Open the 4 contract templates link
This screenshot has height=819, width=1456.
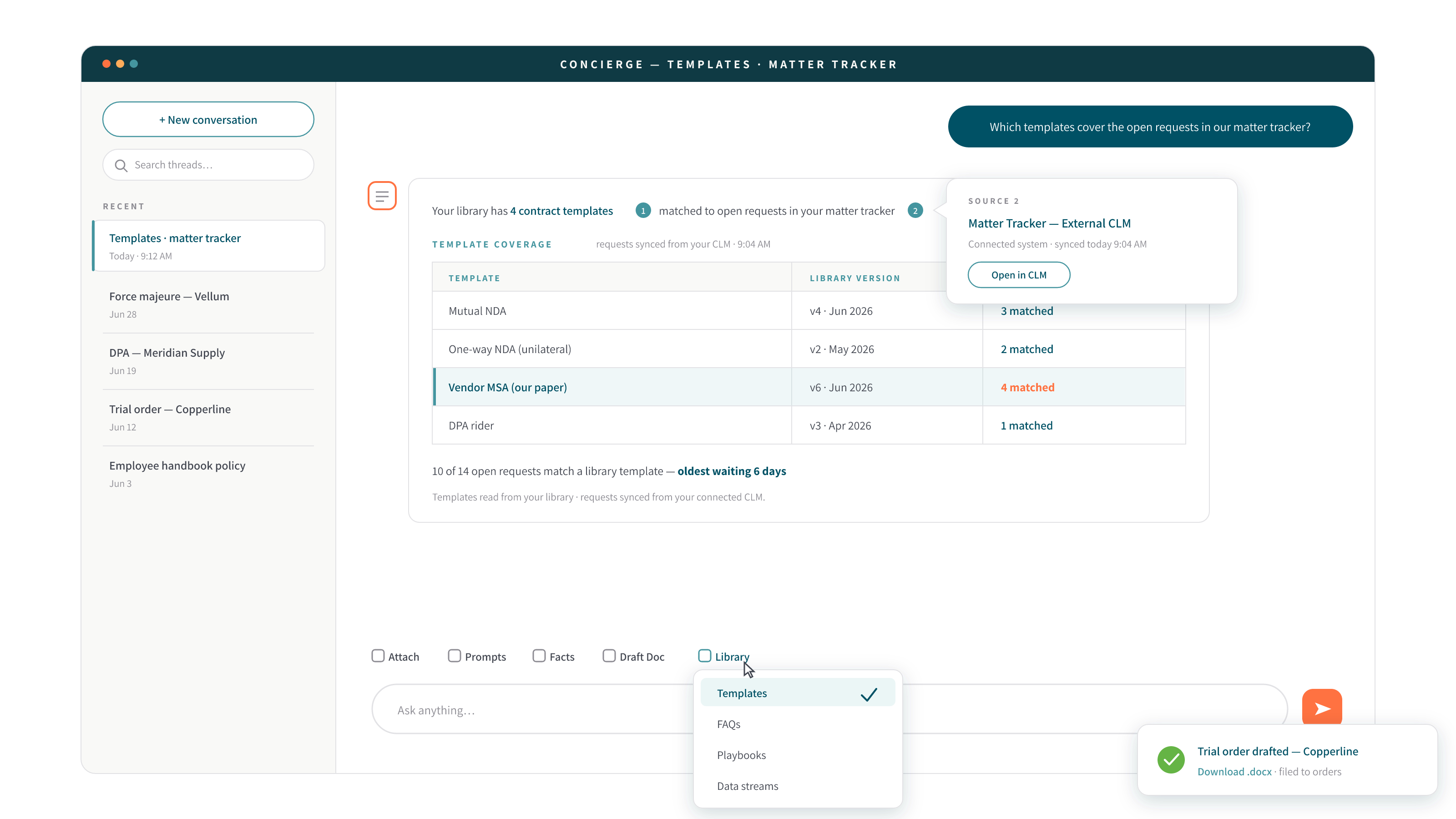pos(561,211)
